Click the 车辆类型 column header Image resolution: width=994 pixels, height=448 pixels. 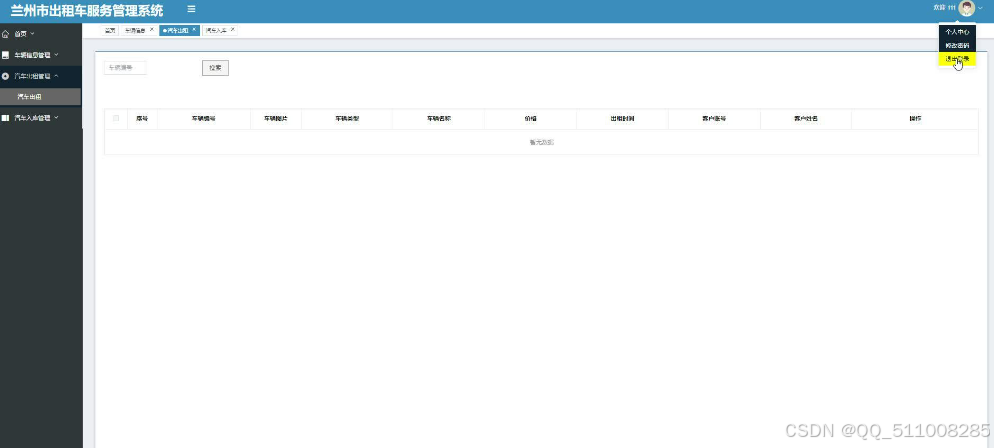pos(347,118)
